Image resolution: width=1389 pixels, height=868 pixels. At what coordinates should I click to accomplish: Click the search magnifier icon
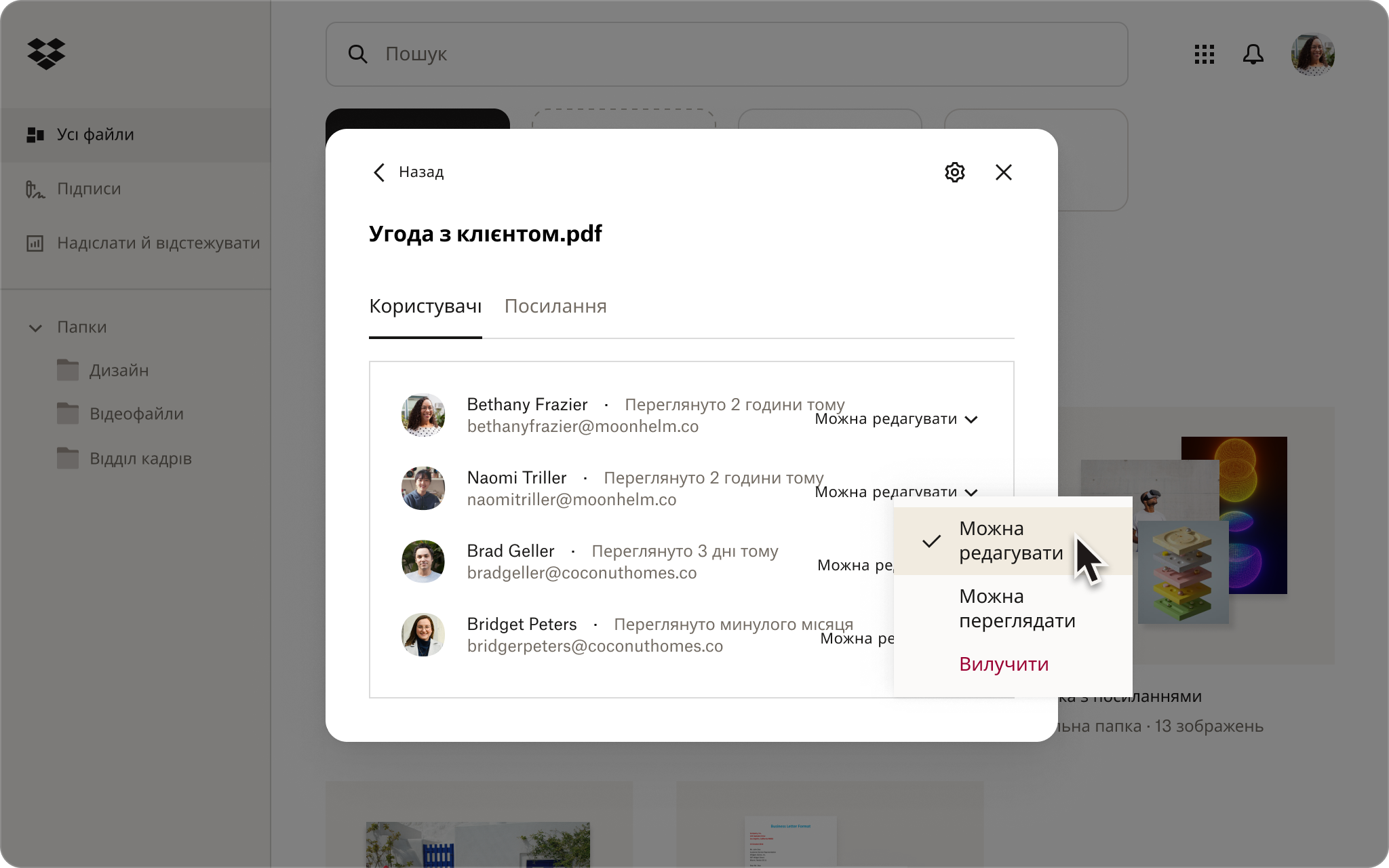359,54
